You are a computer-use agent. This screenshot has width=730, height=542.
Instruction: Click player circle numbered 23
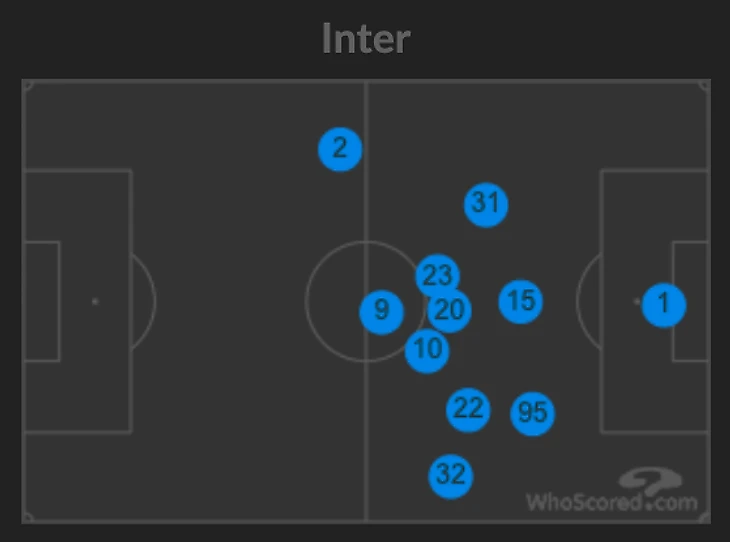tap(437, 276)
